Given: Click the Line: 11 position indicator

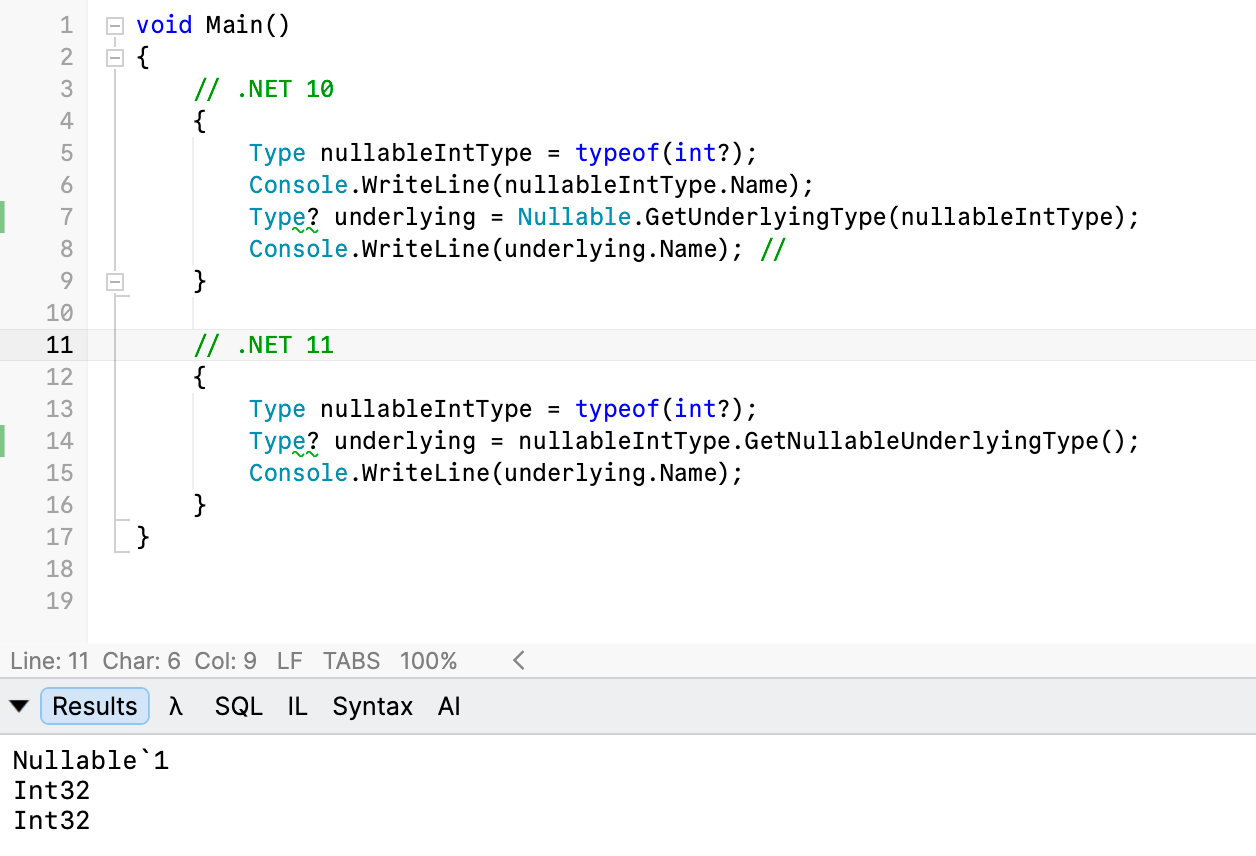Looking at the screenshot, I should click(x=50, y=661).
